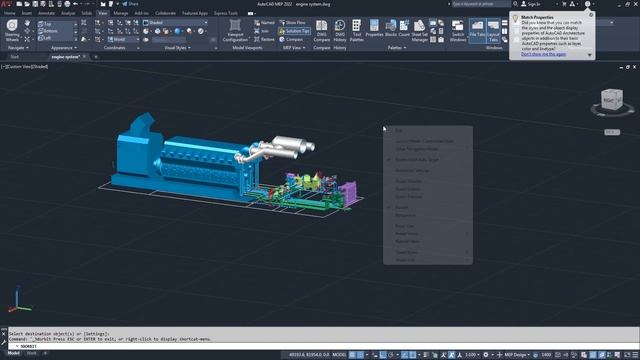Click the Switch Windows button
This screenshot has height=360, width=640.
[x=458, y=31]
